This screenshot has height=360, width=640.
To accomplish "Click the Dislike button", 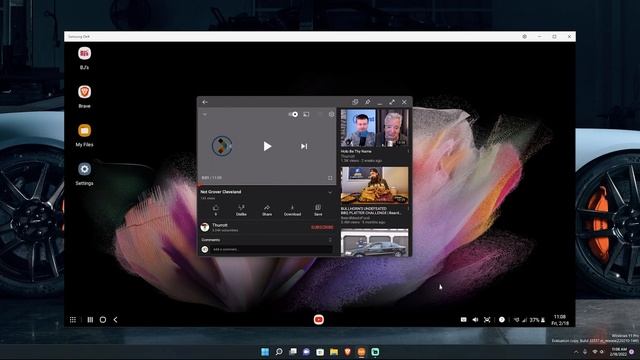I will pyautogui.click(x=241, y=210).
